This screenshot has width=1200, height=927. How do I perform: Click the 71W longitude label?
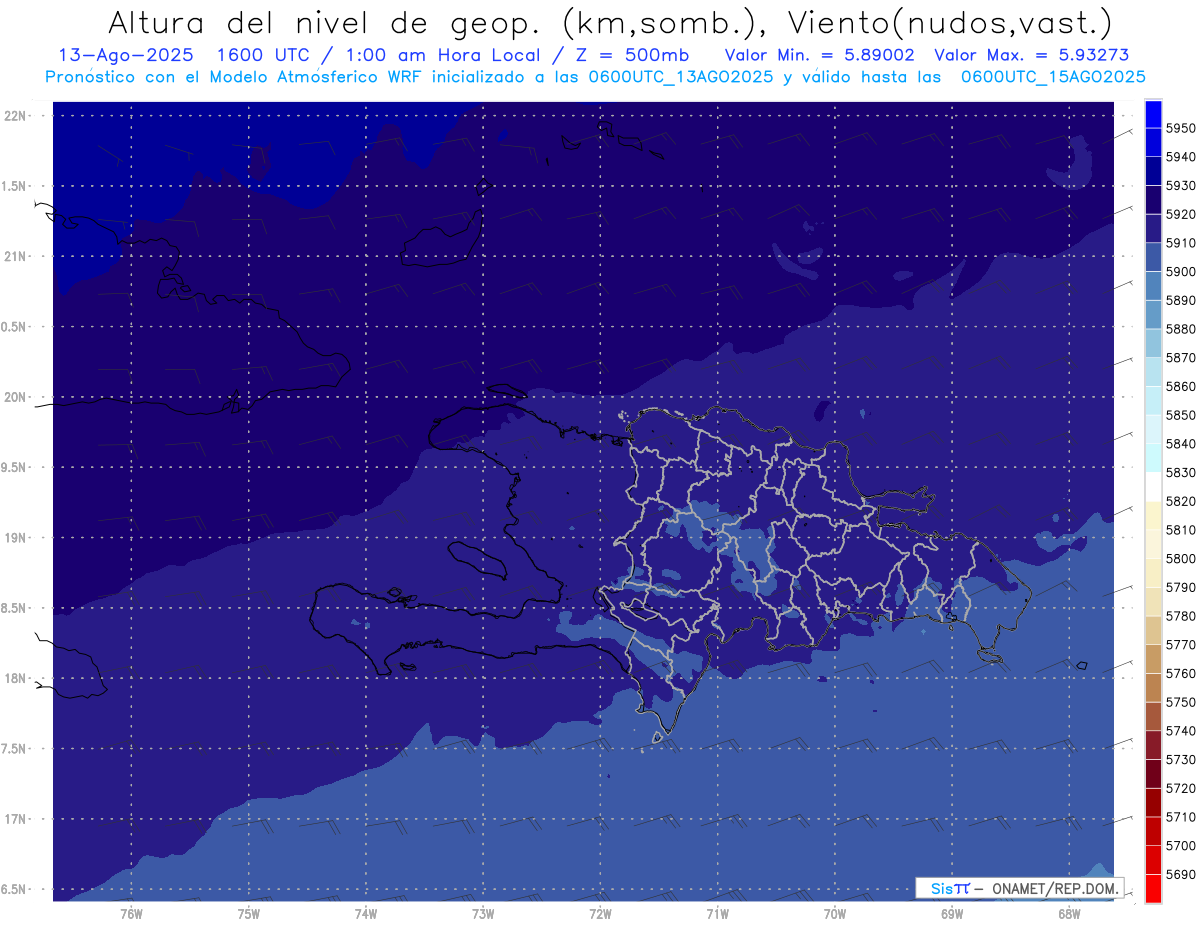717,914
